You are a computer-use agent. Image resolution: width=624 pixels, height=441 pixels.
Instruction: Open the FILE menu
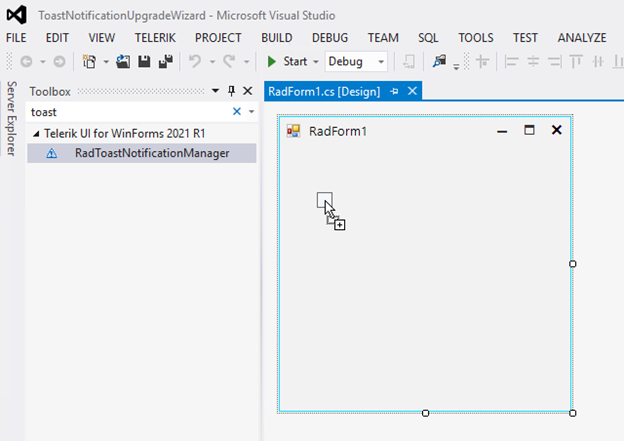[x=16, y=38]
